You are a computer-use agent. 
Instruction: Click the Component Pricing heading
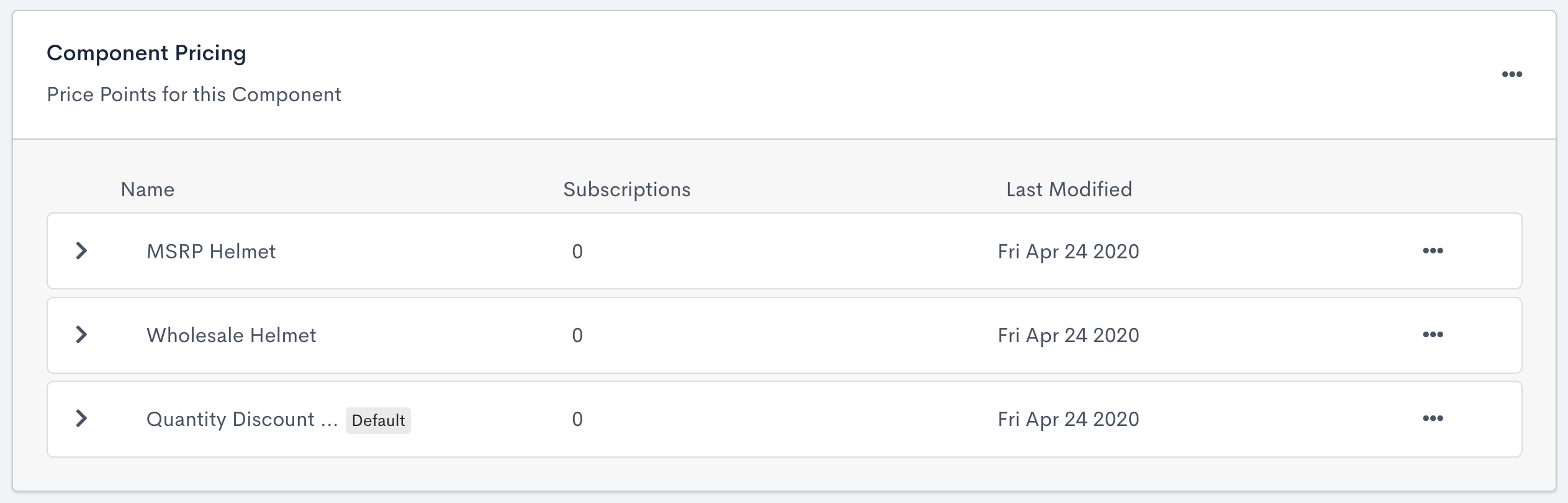point(146,53)
